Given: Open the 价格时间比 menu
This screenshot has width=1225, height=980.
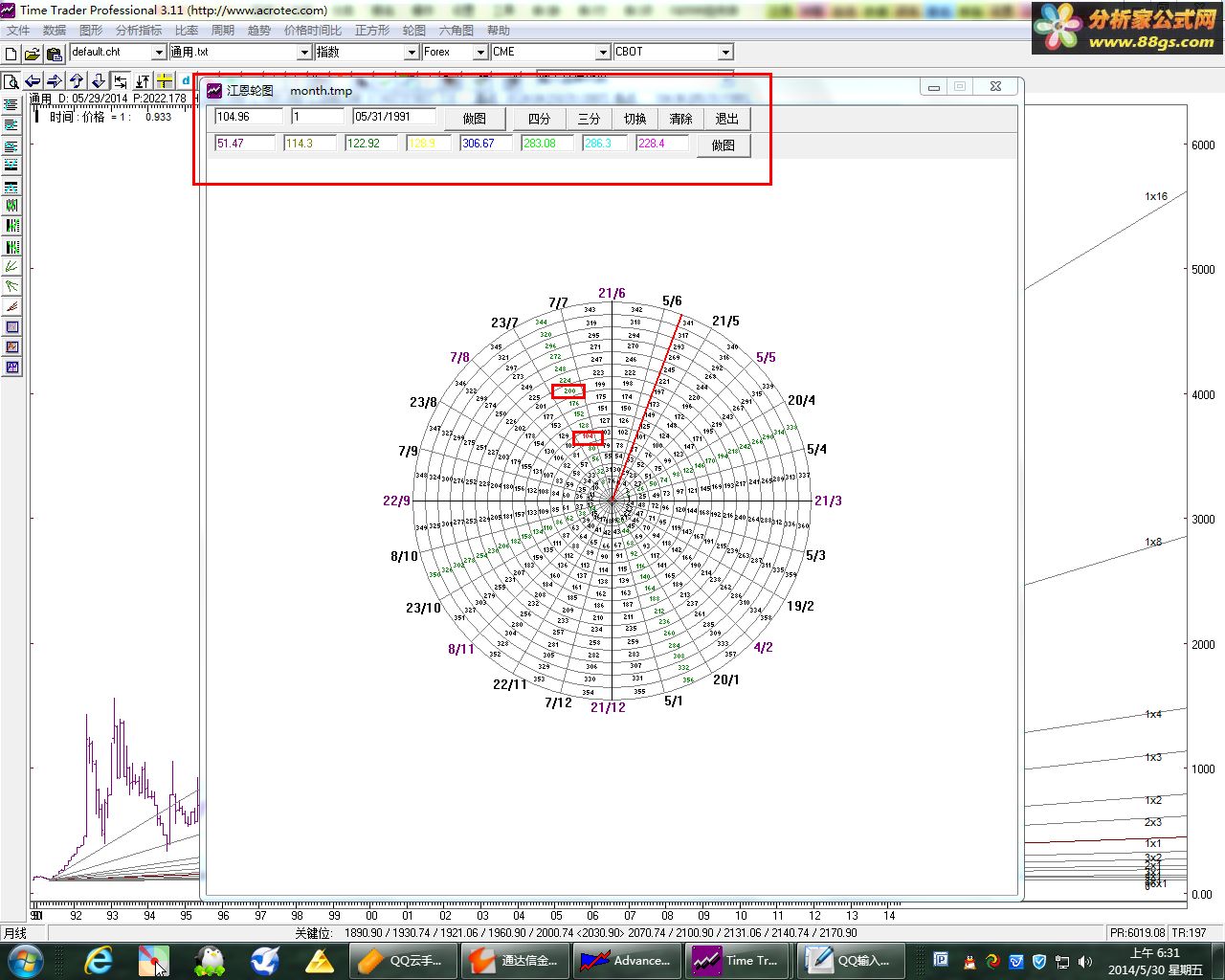Looking at the screenshot, I should 313,31.
